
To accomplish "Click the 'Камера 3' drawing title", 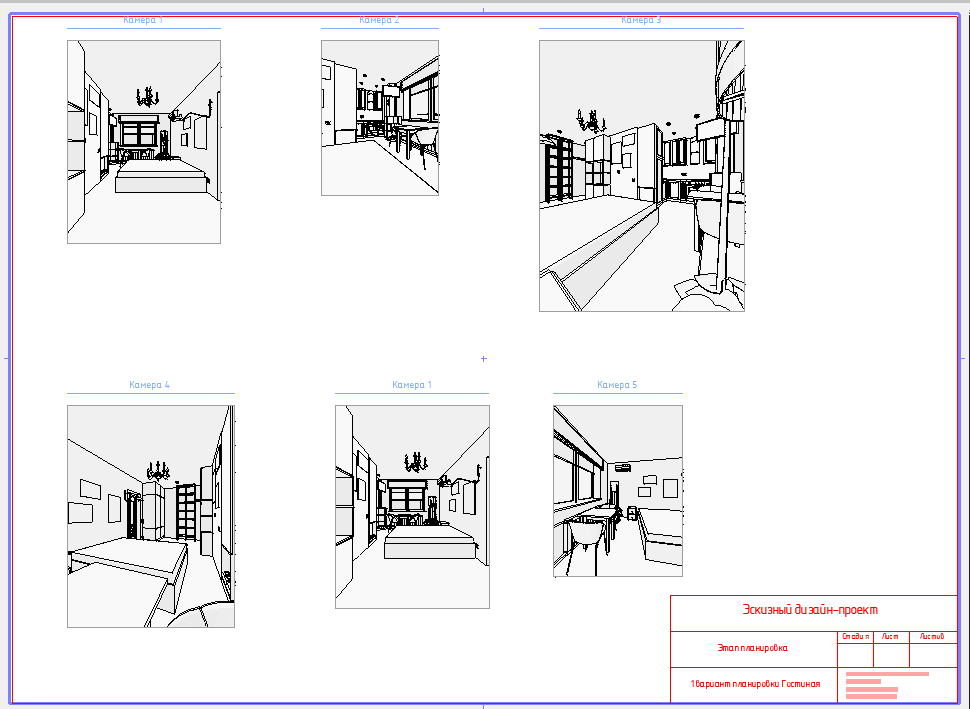I will pos(641,20).
